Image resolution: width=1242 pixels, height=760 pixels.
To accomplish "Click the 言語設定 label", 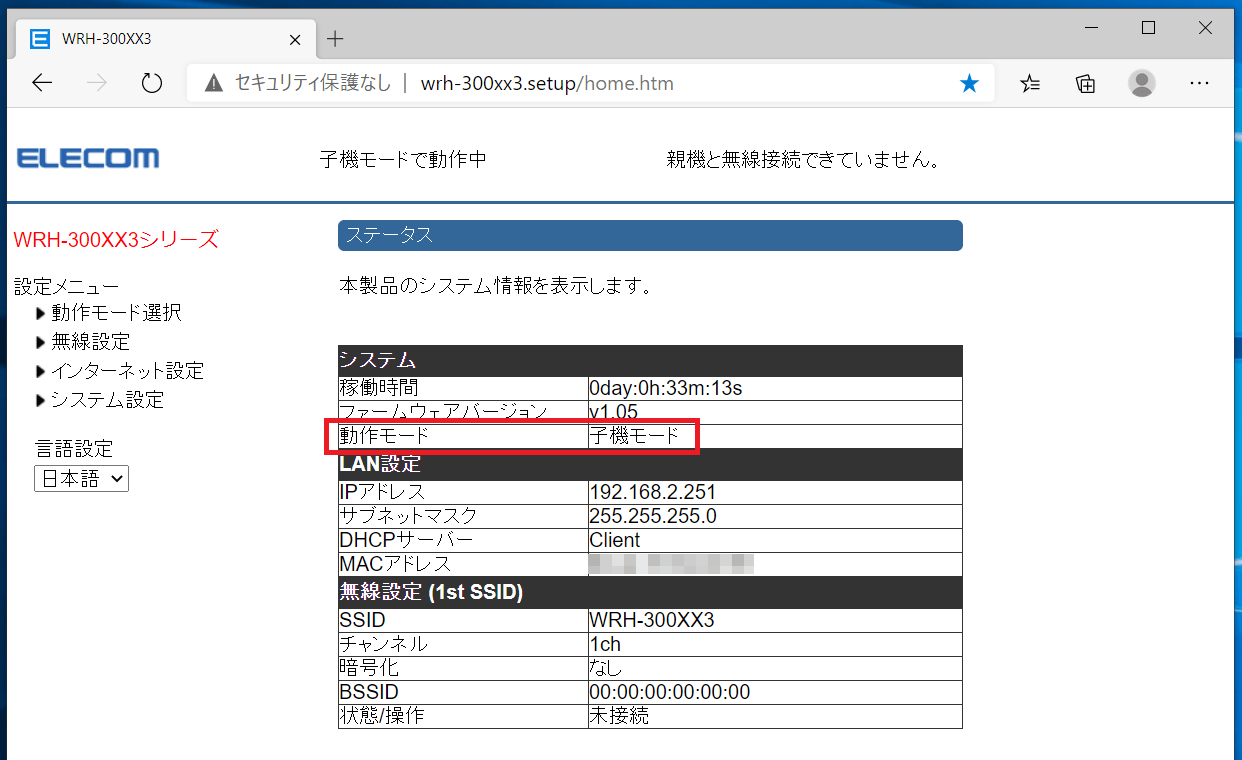I will (74, 449).
